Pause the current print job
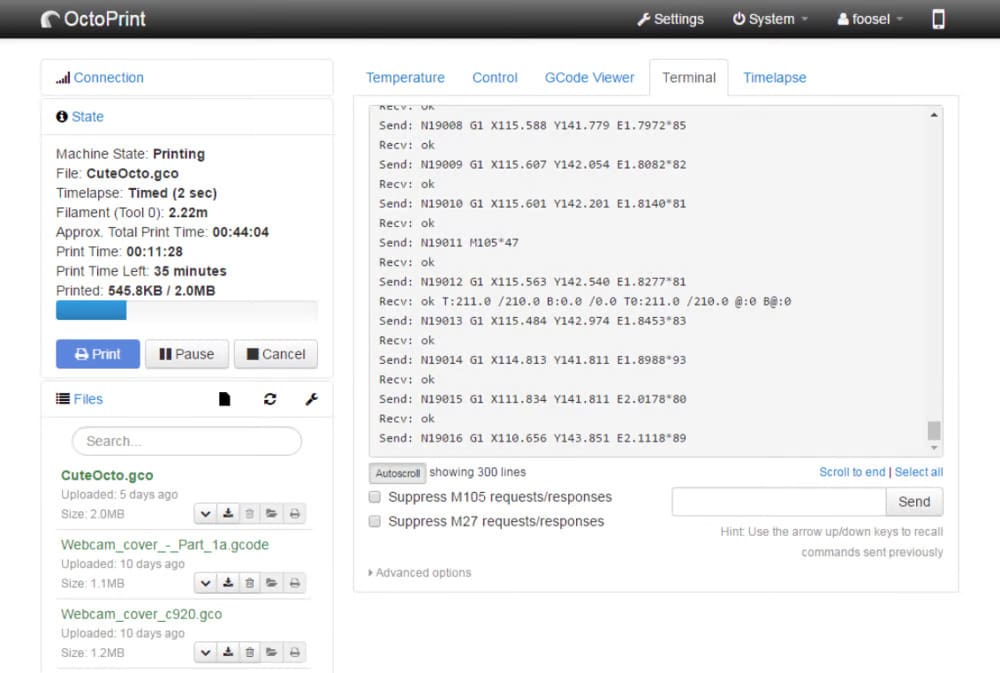Screen dimensions: 1000x673 point(186,354)
